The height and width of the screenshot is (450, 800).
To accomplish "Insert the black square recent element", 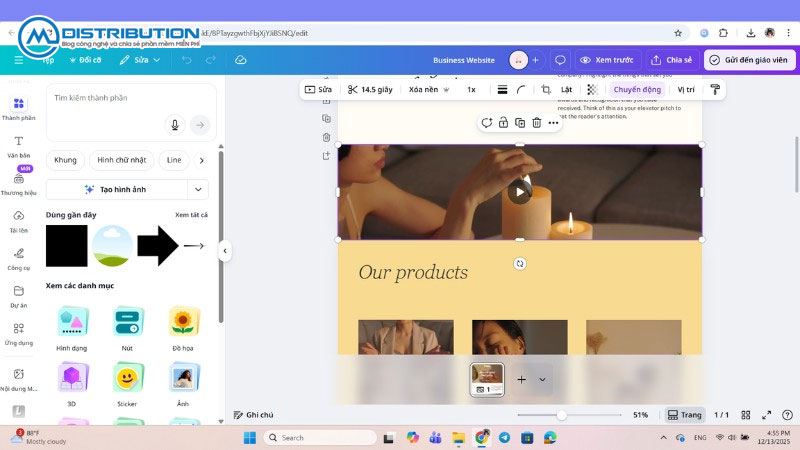I will (x=66, y=246).
